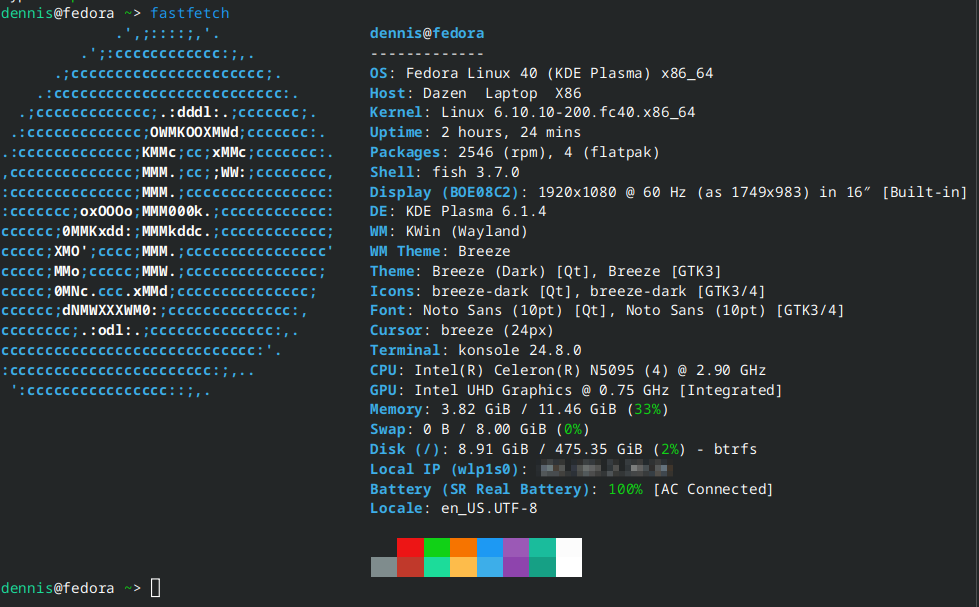Click the yellow color block in bottom row
979x607 pixels.
pyautogui.click(x=463, y=567)
